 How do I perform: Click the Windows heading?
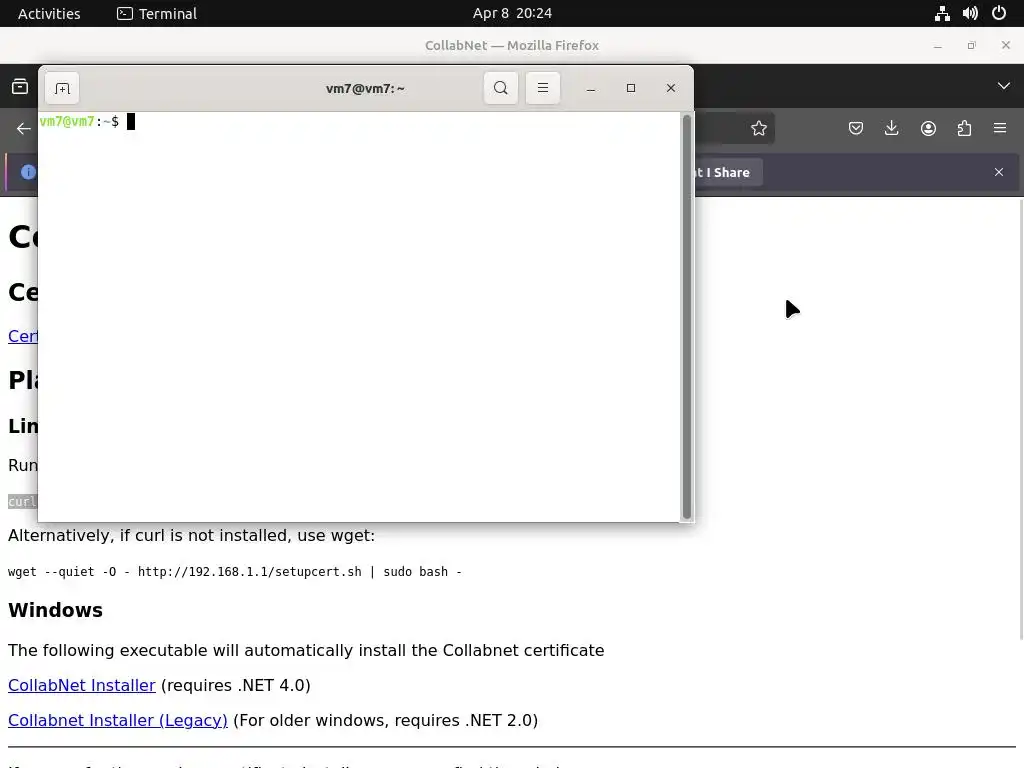pyautogui.click(x=56, y=610)
